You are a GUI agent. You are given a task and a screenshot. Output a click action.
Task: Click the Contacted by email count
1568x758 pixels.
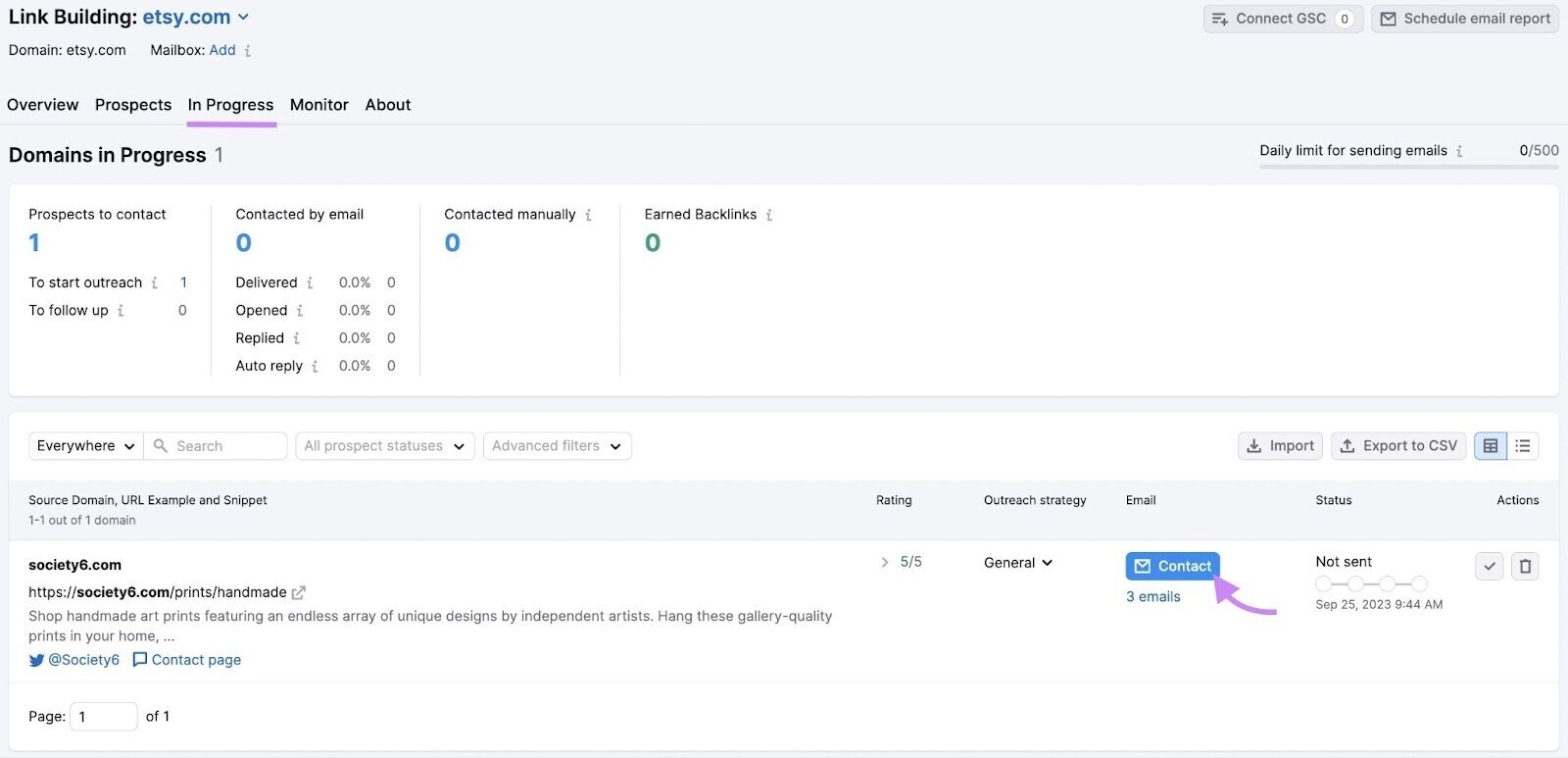[244, 243]
